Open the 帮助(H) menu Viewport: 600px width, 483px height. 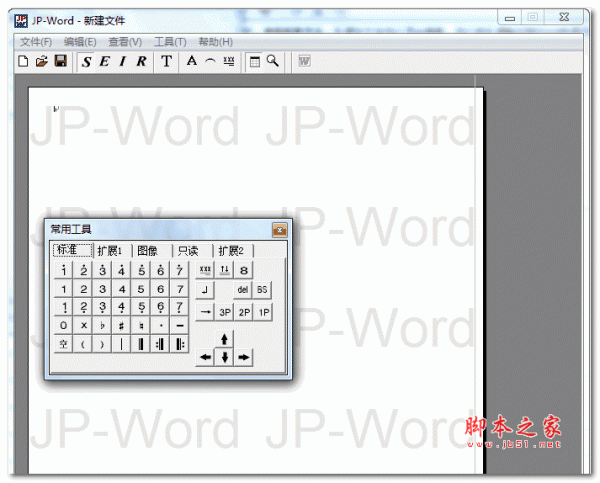[x=215, y=42]
